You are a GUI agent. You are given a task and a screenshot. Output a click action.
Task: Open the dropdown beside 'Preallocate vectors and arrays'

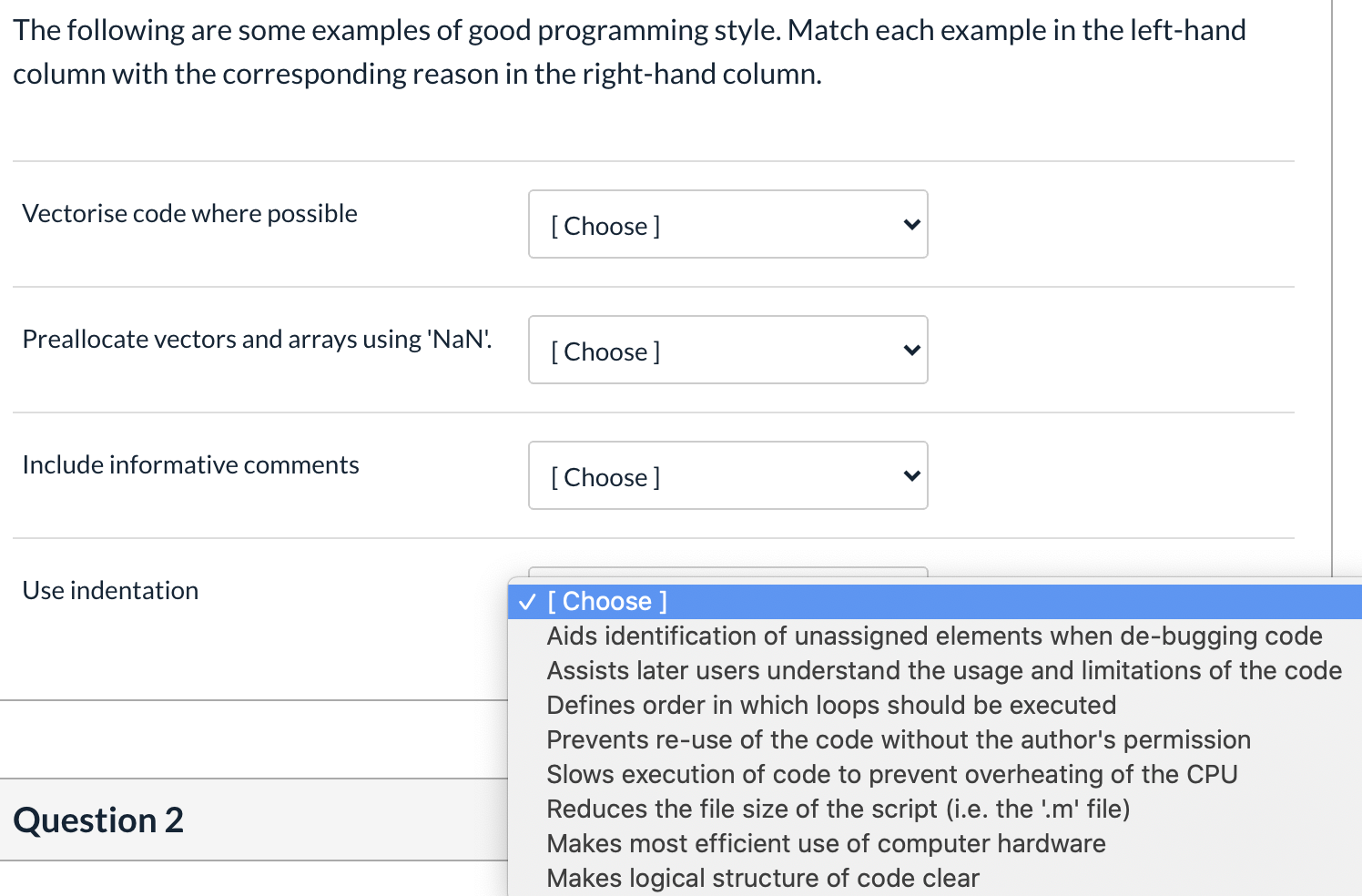coord(727,350)
